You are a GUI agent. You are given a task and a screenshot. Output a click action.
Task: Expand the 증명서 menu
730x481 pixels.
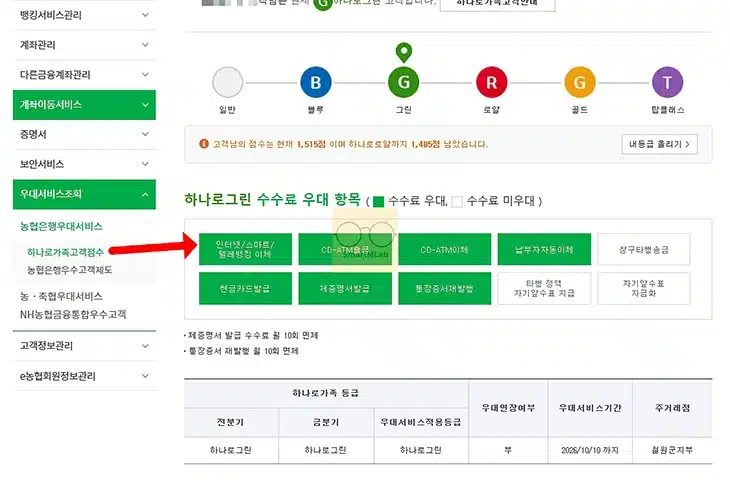84,135
